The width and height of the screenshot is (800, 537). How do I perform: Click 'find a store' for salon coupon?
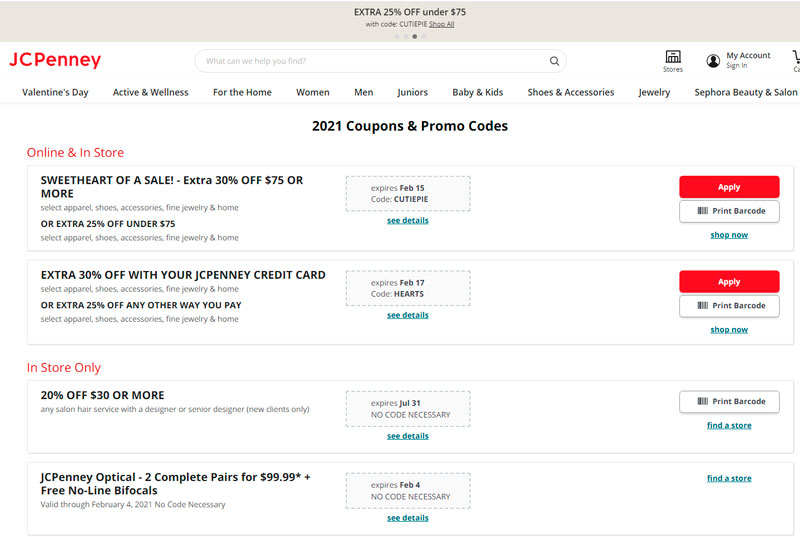[x=729, y=425]
